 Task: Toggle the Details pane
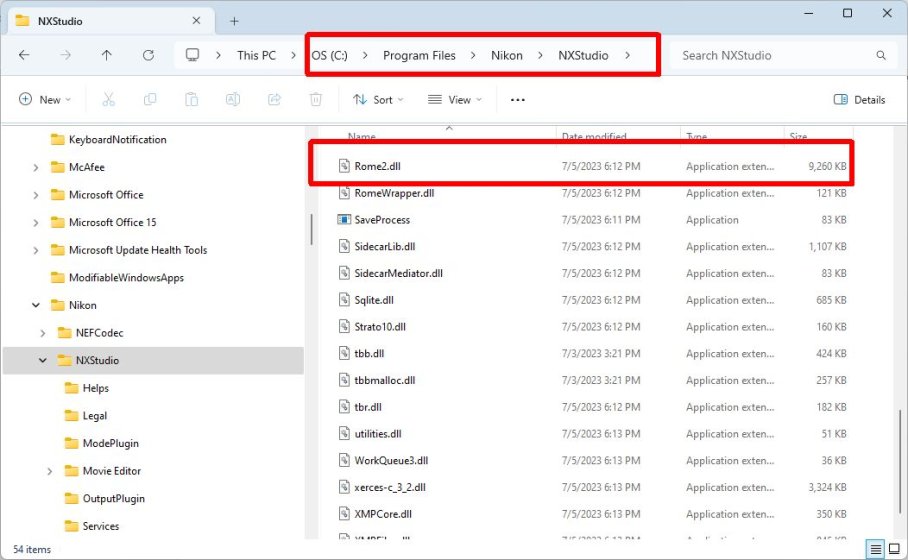click(x=859, y=100)
